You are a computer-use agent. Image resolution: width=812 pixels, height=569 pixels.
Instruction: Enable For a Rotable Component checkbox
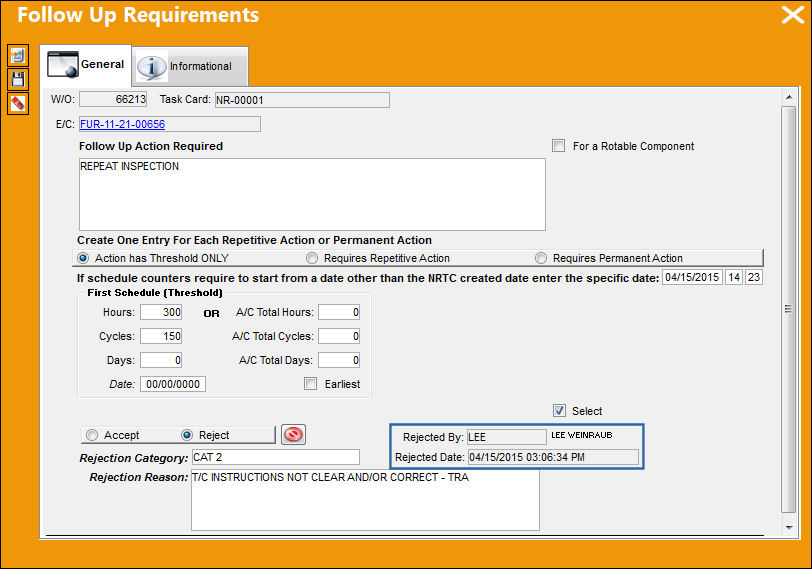[x=558, y=146]
